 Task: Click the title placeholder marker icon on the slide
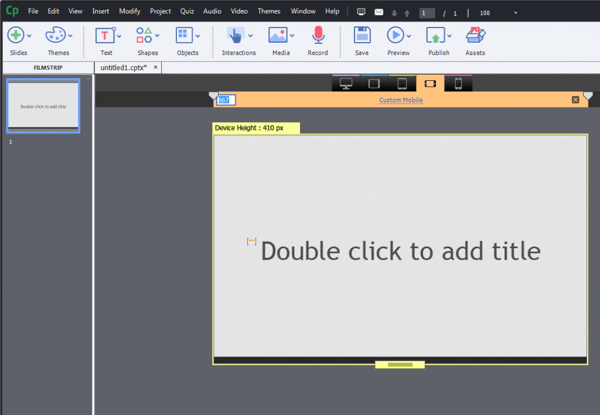(251, 241)
